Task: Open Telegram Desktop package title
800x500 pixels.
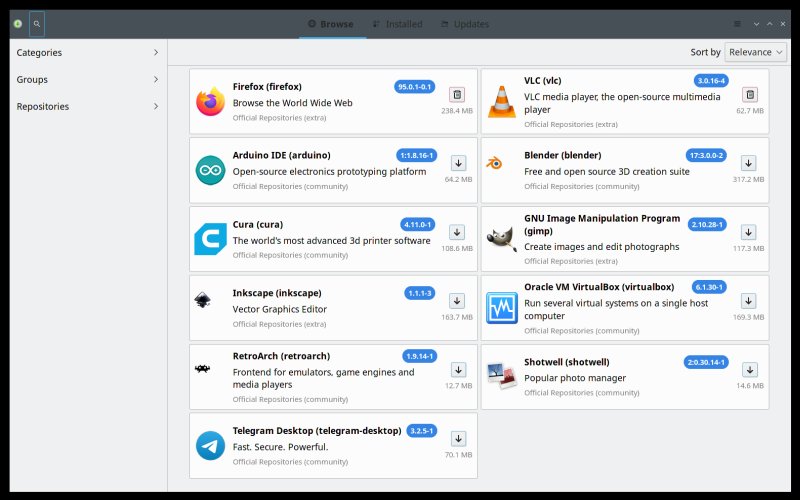Action: coord(317,431)
